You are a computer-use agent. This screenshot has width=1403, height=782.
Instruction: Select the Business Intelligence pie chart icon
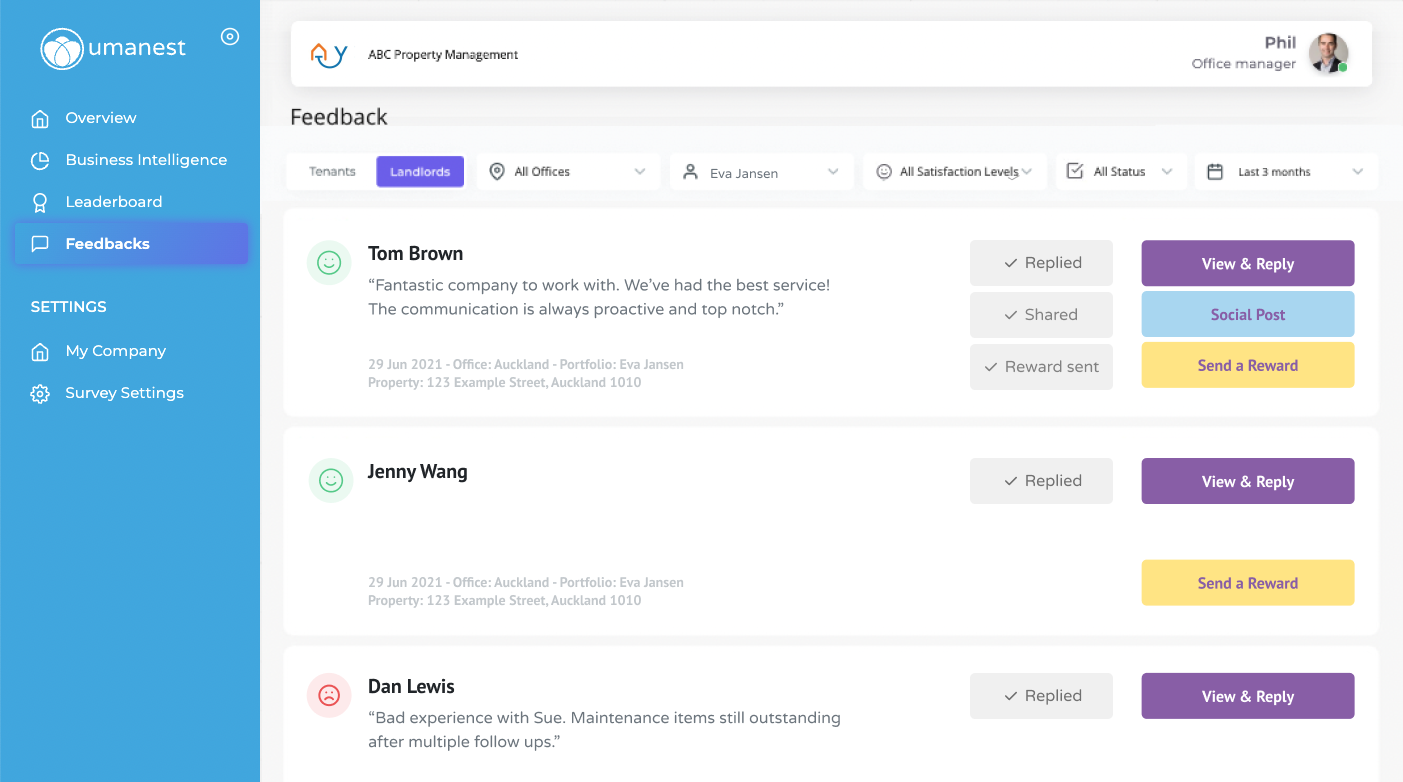pyautogui.click(x=40, y=159)
